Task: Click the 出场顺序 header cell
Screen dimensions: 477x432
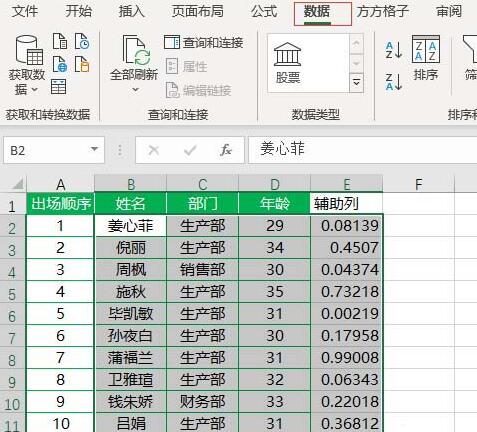Action: (60, 203)
